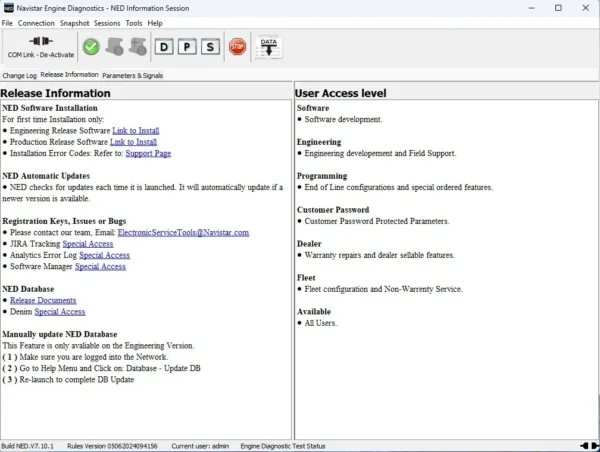Click the first grayed engine icon
The image size is (600, 452).
[114, 47]
